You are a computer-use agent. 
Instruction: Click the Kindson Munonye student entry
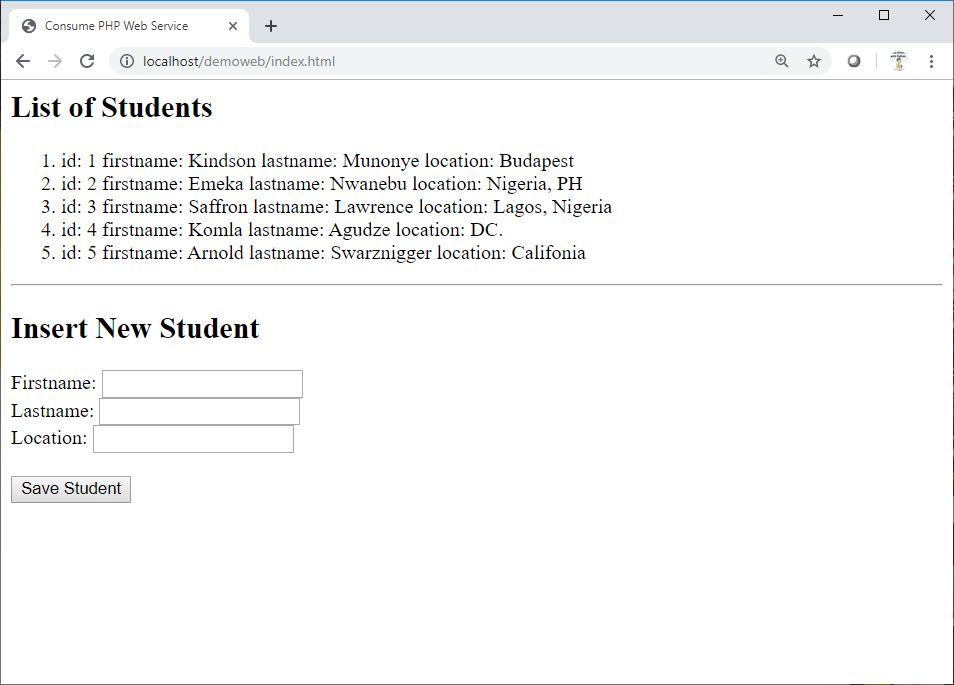[x=317, y=161]
